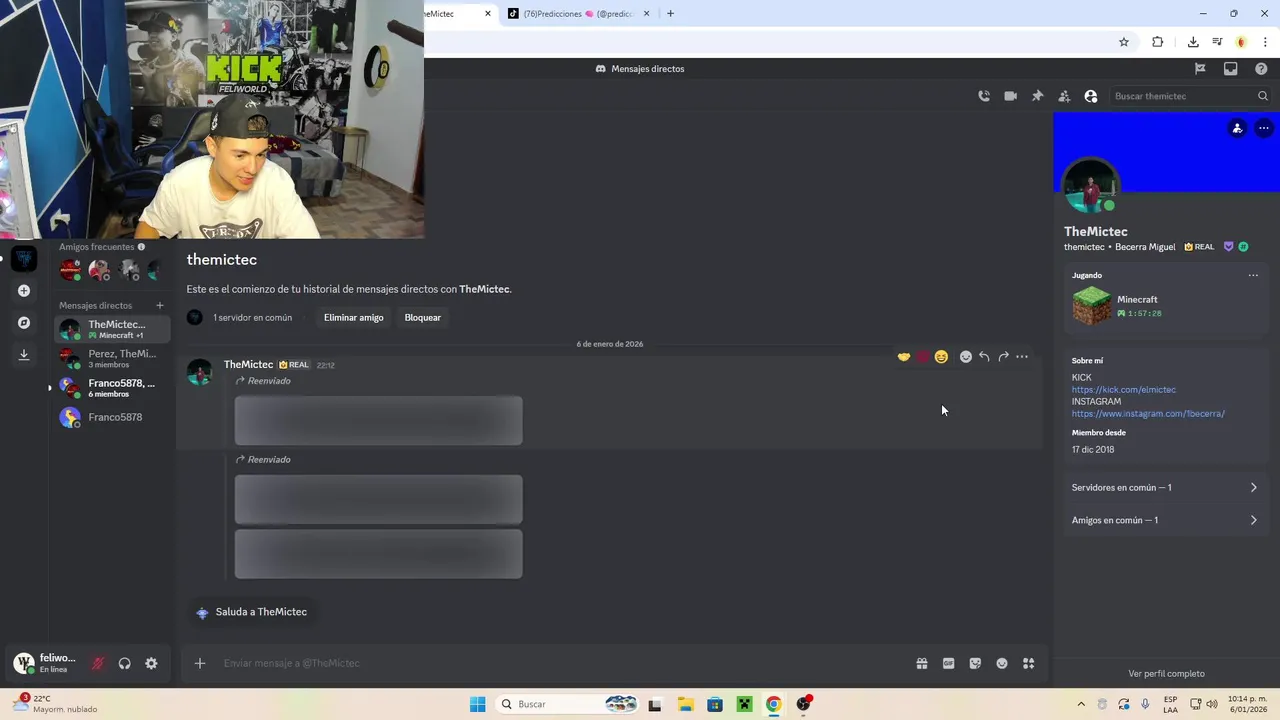Screen dimensions: 1280x720
Task: Open the Perez, TheMi... group chat
Action: click(x=112, y=358)
